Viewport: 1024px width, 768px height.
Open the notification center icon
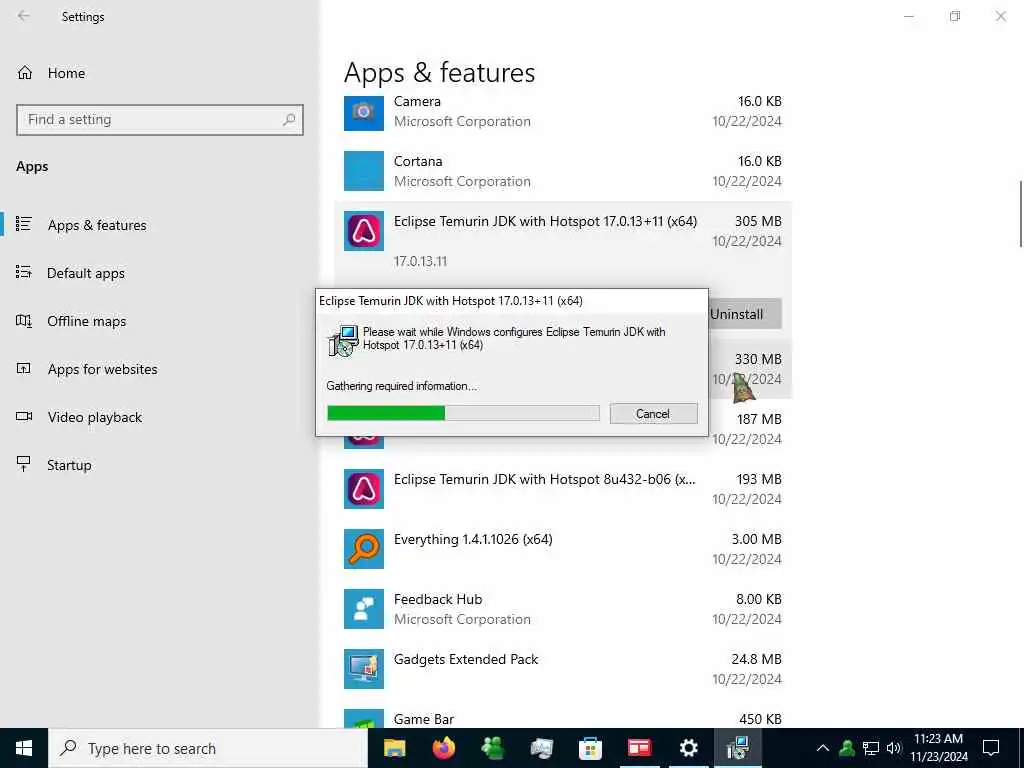pos(991,748)
